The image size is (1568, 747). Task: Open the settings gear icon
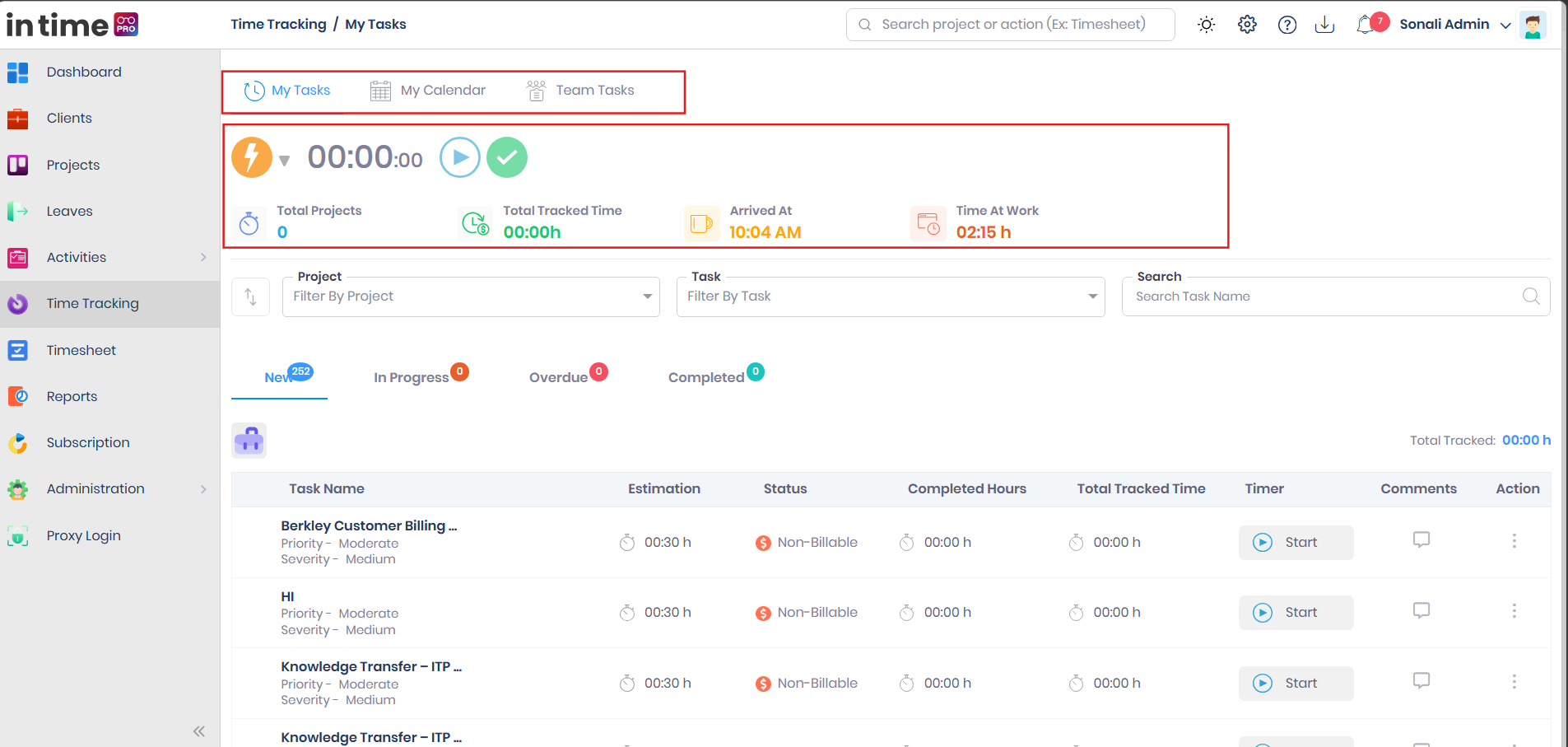pyautogui.click(x=1247, y=25)
